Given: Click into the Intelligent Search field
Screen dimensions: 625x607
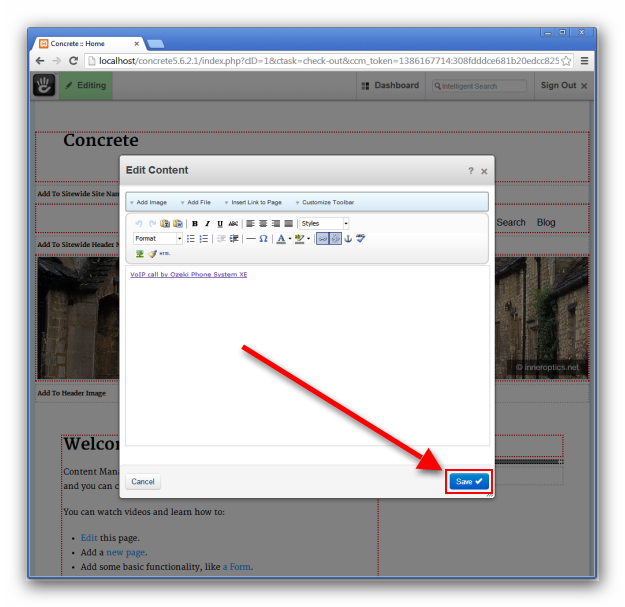Looking at the screenshot, I should click(482, 86).
